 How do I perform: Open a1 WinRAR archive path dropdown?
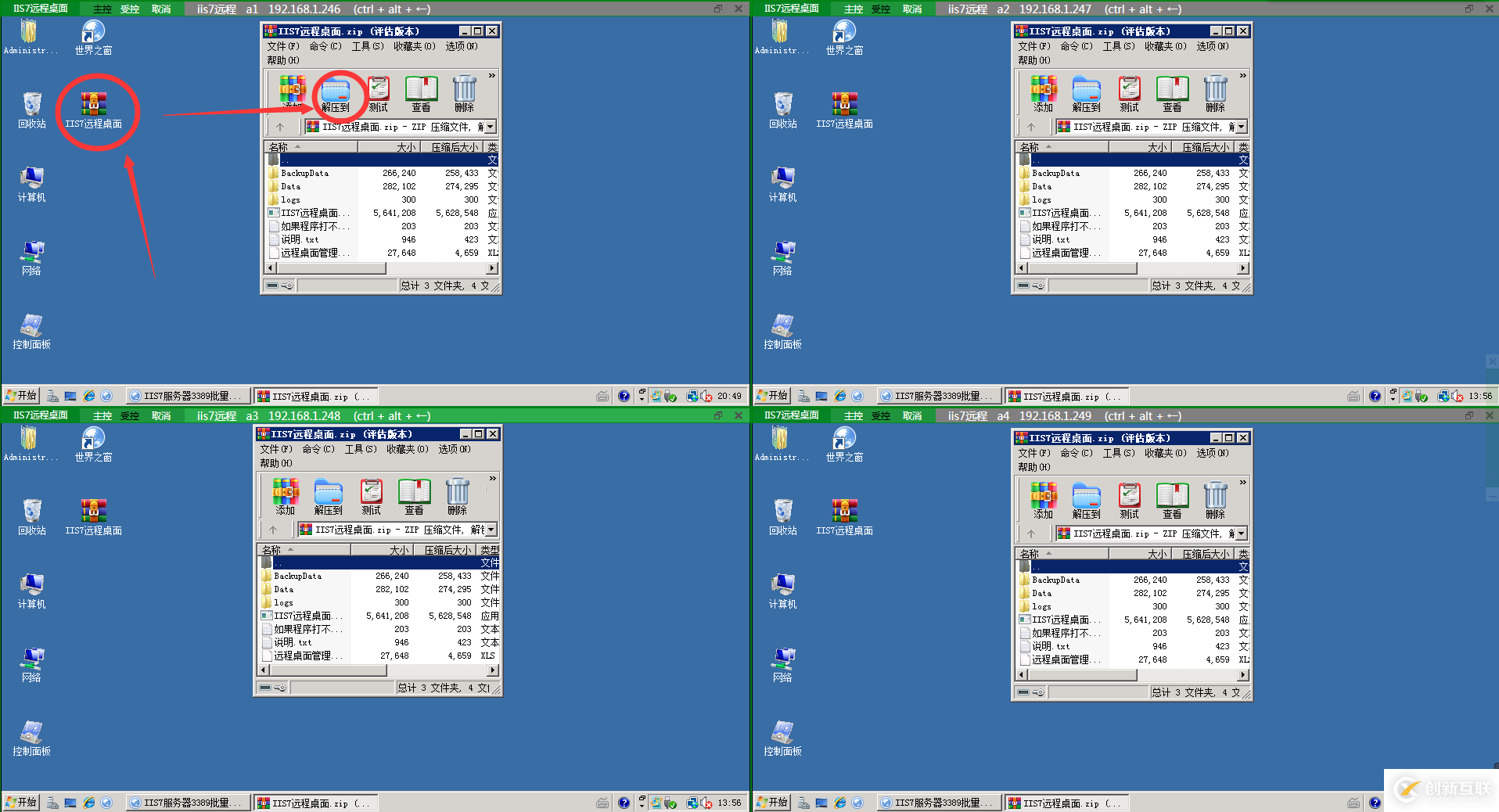(x=491, y=127)
